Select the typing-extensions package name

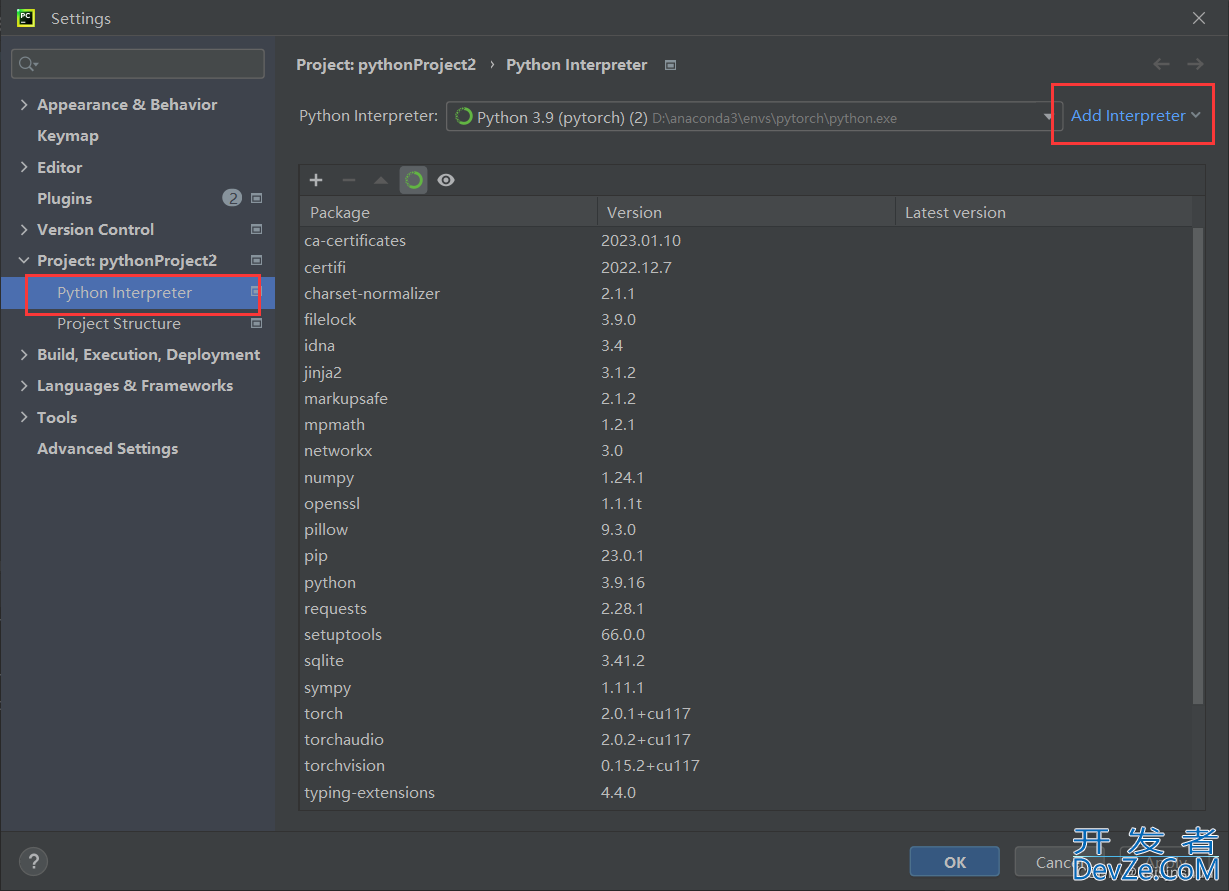[x=369, y=792]
